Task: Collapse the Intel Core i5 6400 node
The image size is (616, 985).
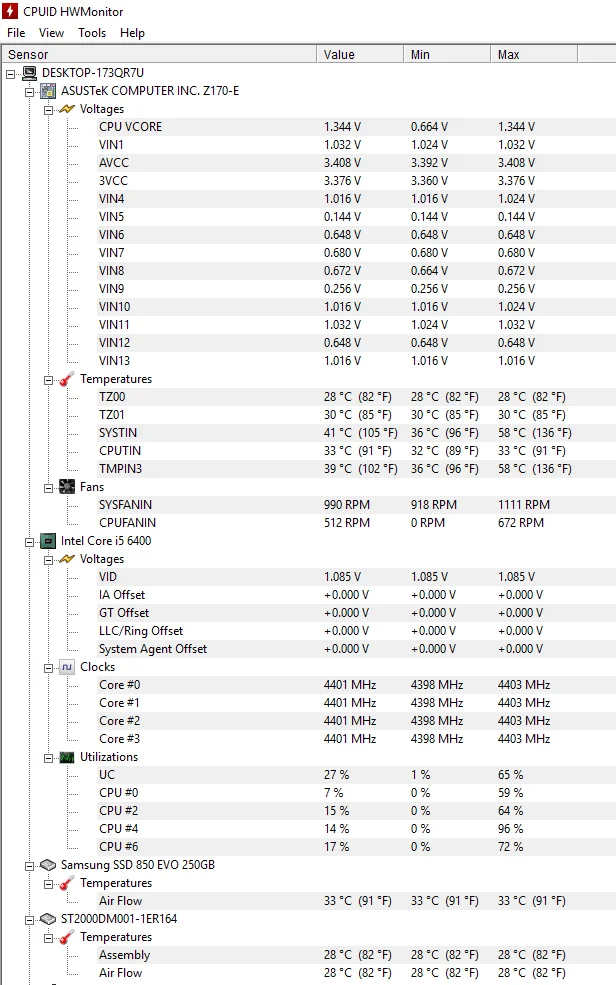Action: [30, 542]
